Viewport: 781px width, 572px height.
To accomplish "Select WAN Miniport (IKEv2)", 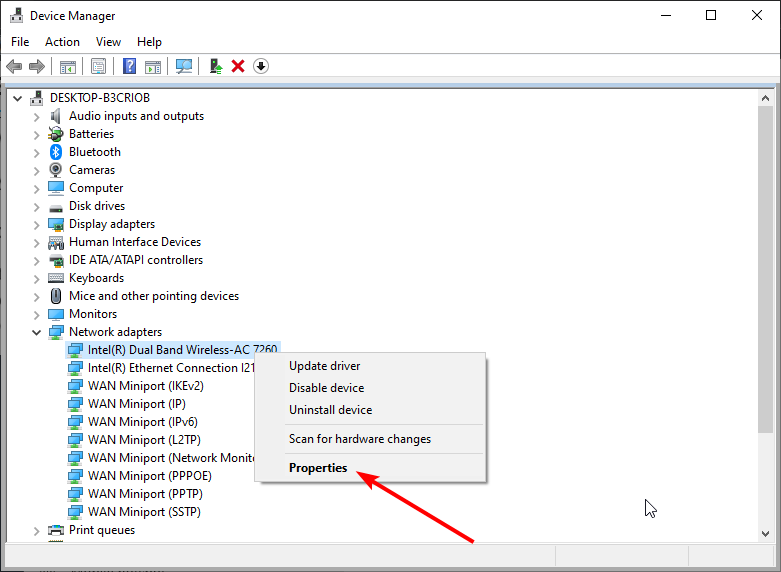I will point(145,386).
